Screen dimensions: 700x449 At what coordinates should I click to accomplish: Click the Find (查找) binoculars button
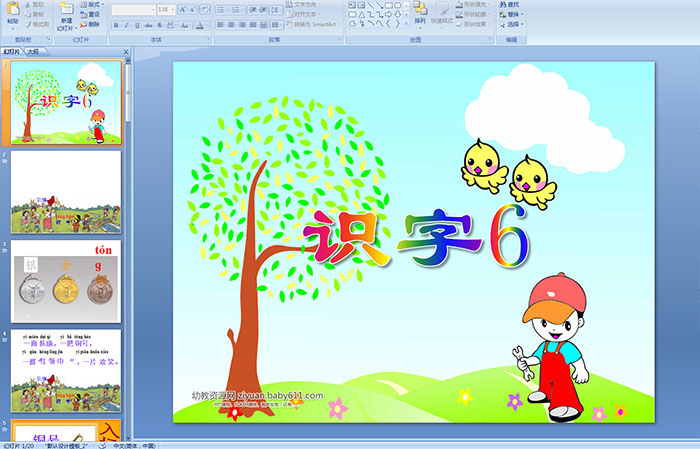(x=509, y=4)
